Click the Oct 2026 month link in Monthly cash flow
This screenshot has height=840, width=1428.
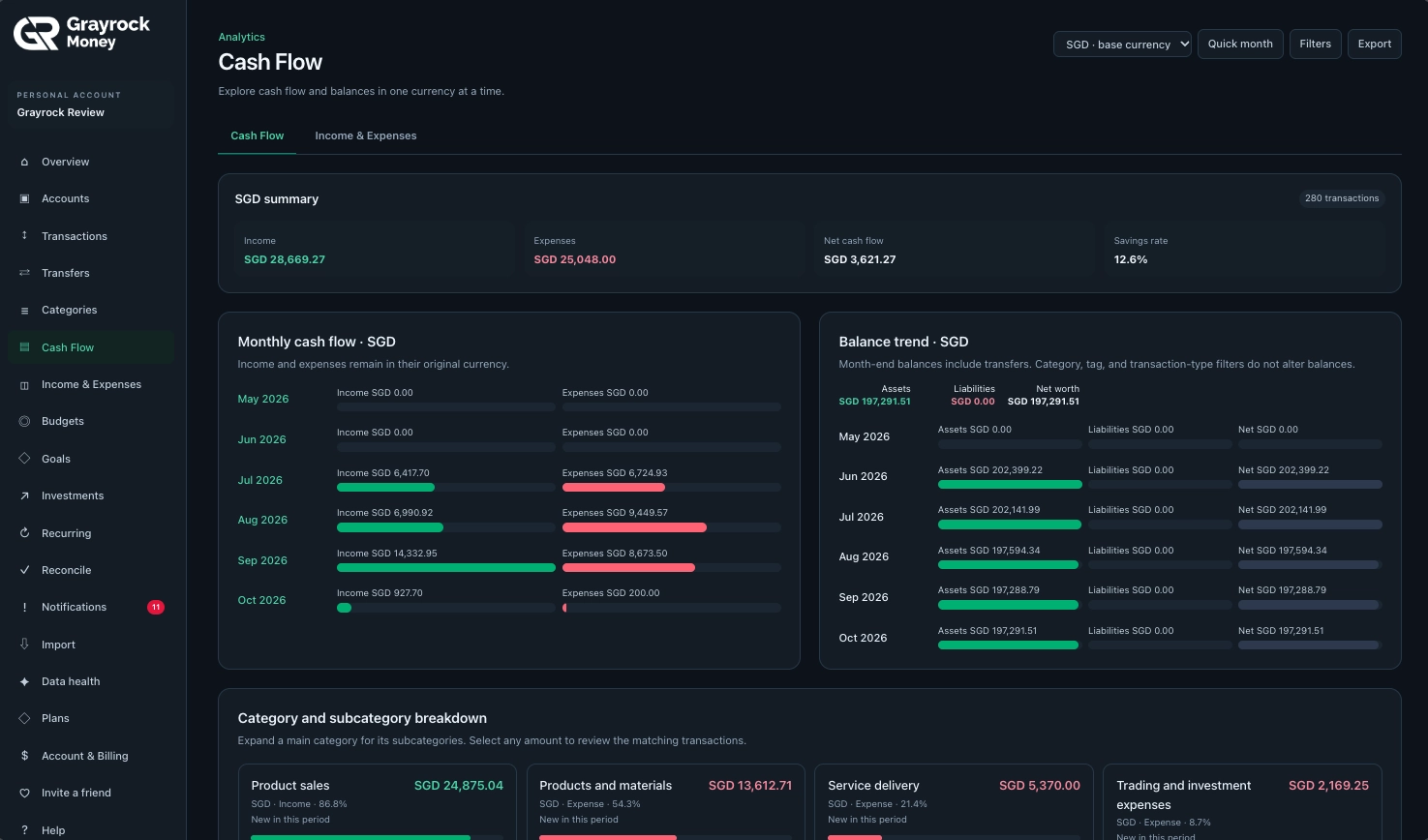click(x=261, y=600)
